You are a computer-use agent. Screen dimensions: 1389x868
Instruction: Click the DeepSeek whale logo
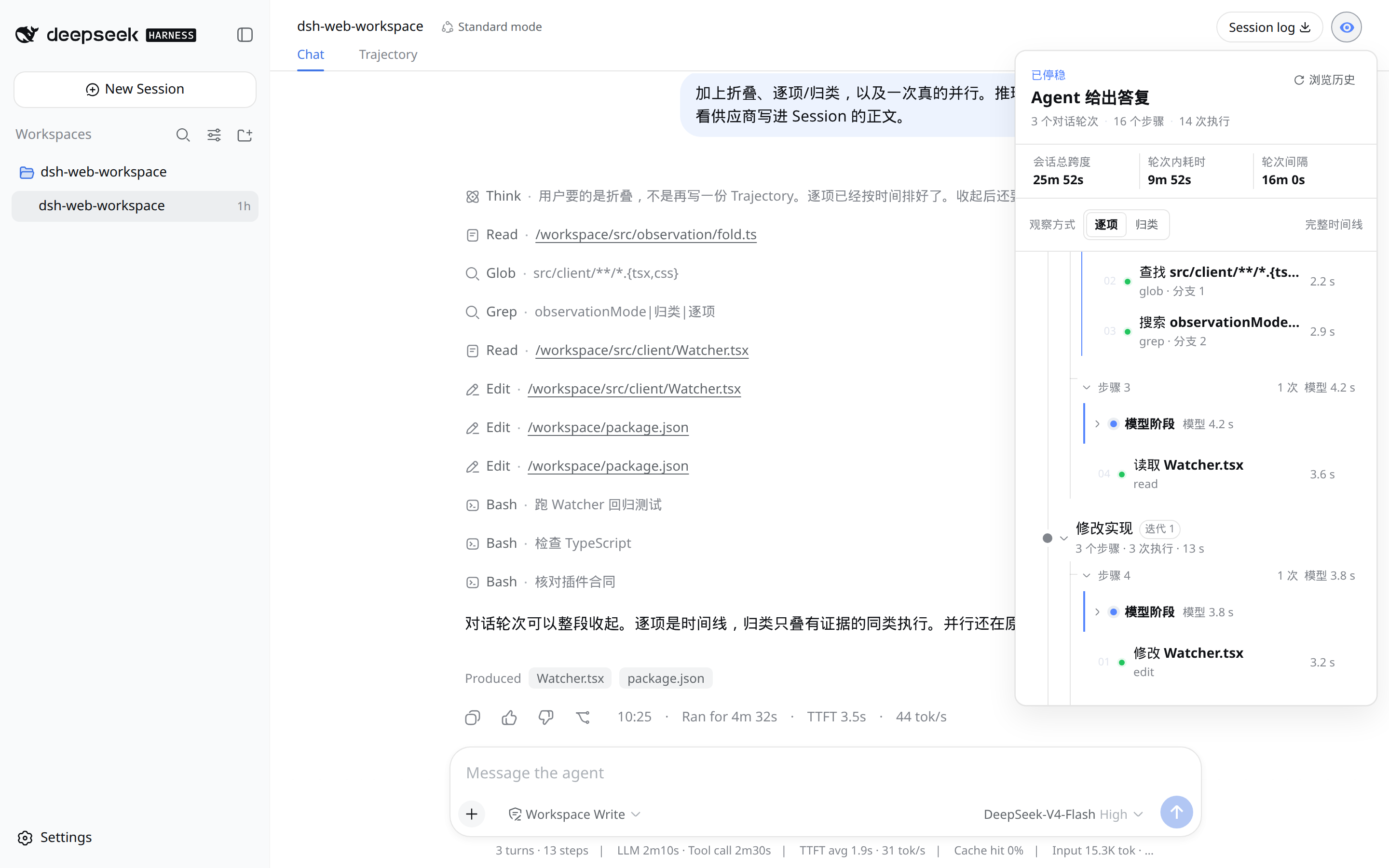click(27, 34)
